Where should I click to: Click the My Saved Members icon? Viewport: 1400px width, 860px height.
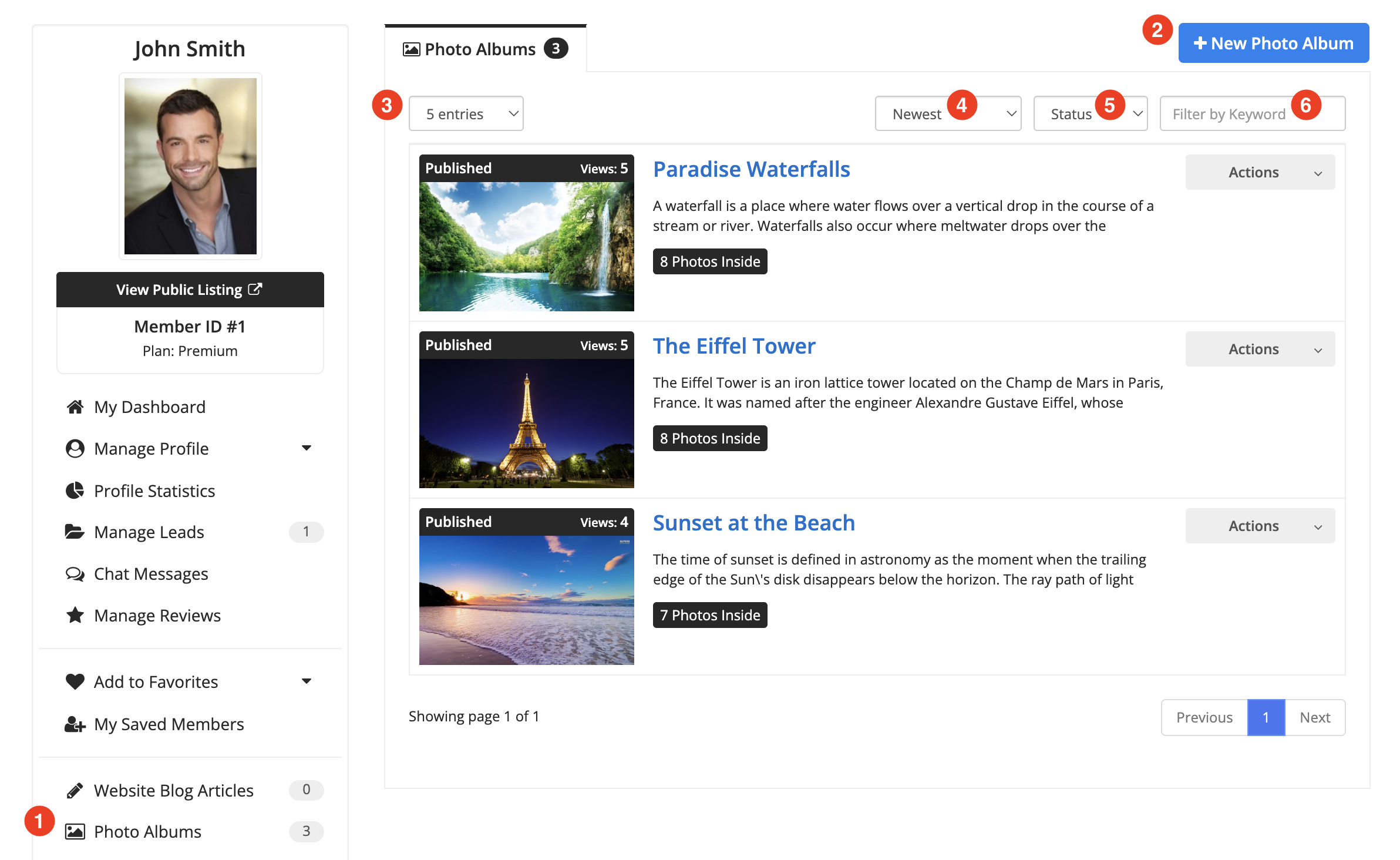[x=75, y=724]
